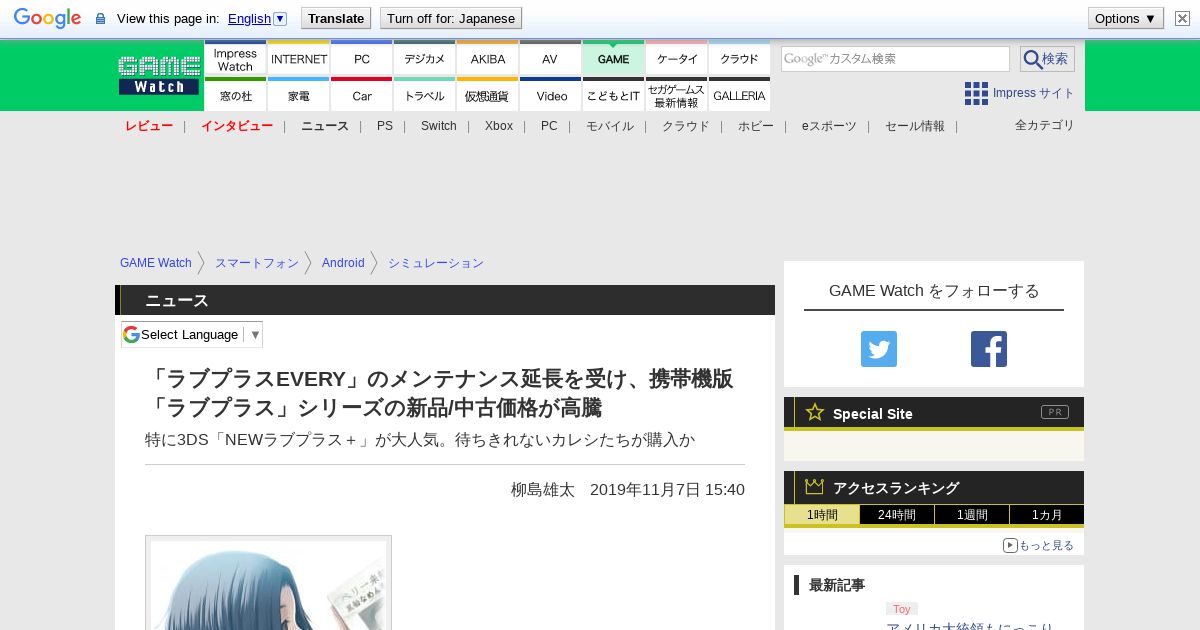Open the クラウド Watch tab

pos(740,58)
